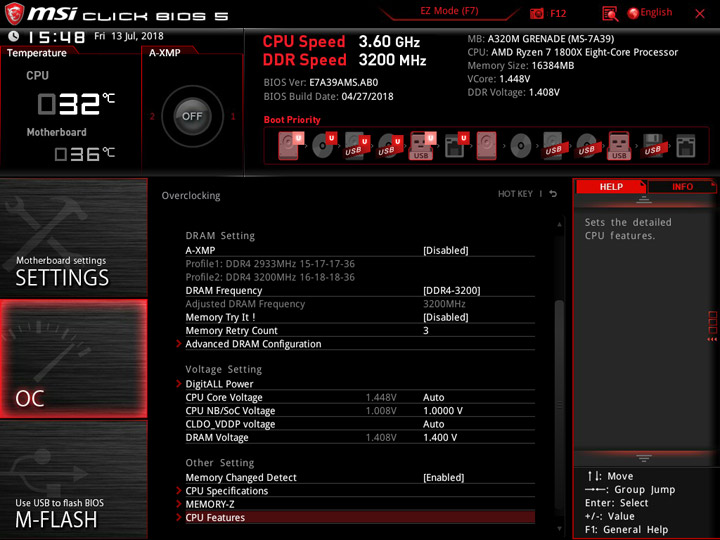Click the HOT KEY button
Image resolution: width=720 pixels, height=540 pixels.
tap(515, 194)
